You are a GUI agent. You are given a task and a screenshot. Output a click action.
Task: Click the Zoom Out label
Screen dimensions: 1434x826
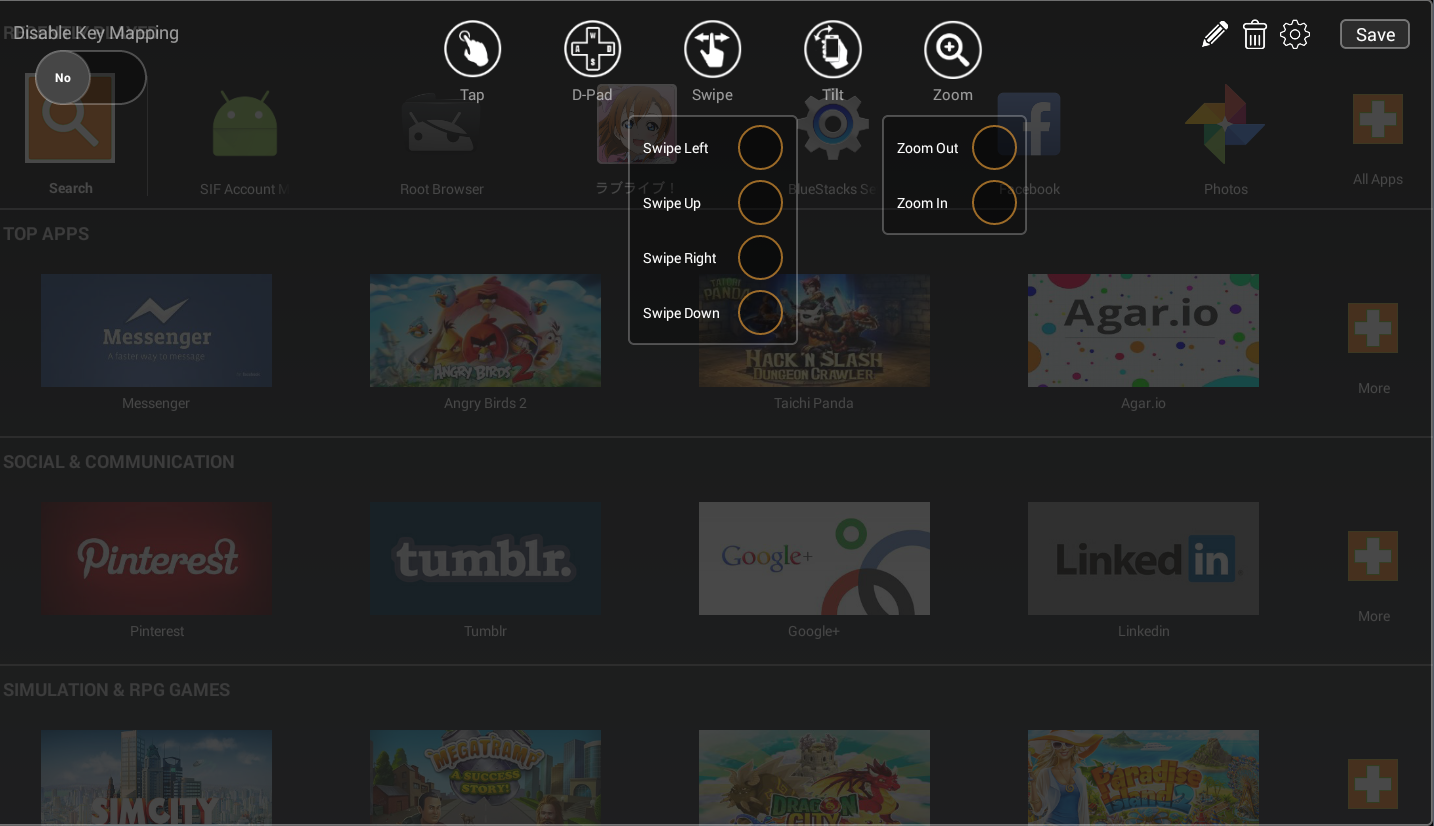[927, 148]
